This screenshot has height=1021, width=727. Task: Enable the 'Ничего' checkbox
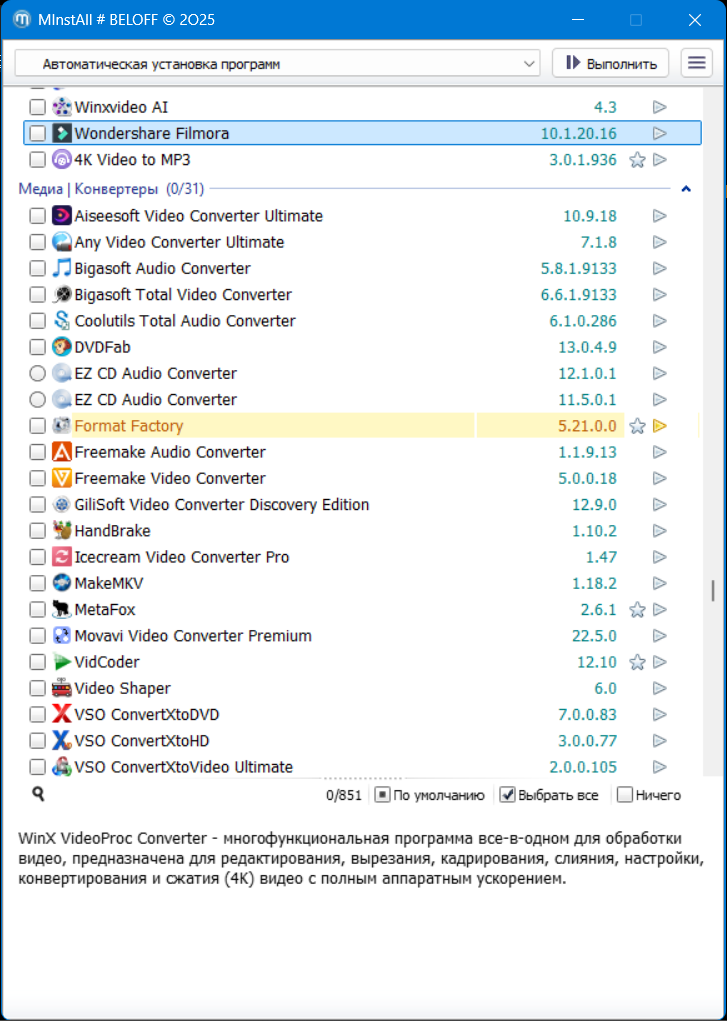625,795
